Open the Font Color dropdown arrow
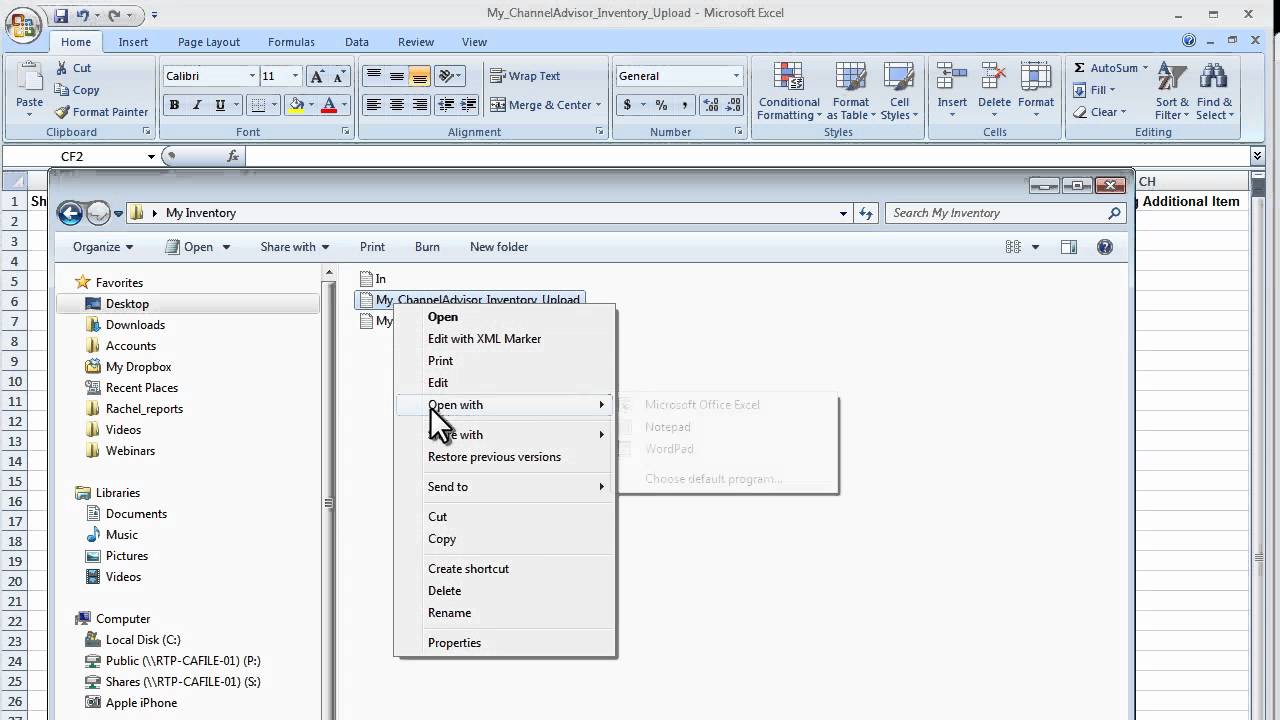 [x=344, y=105]
